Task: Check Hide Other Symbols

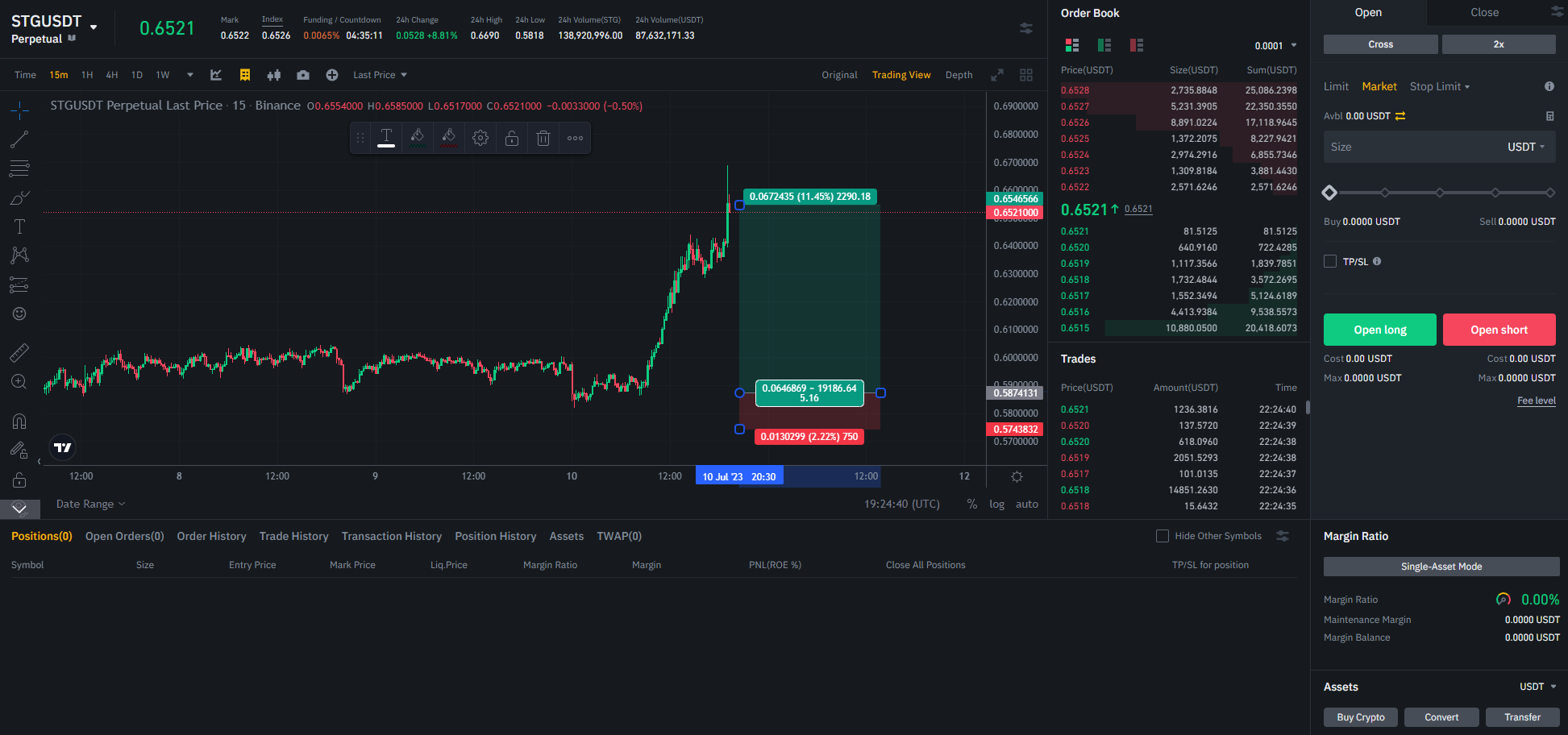Action: (x=1162, y=536)
